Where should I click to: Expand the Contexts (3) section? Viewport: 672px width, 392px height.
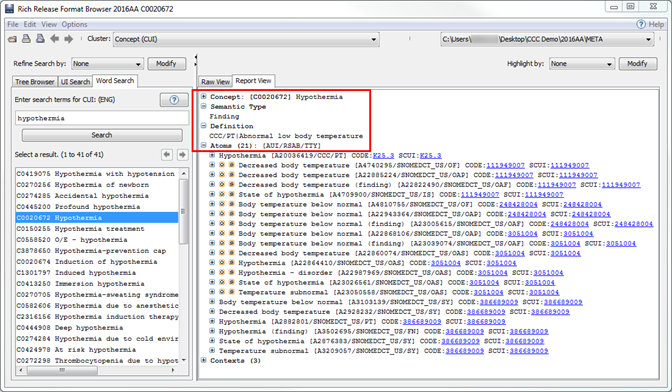[x=204, y=360]
